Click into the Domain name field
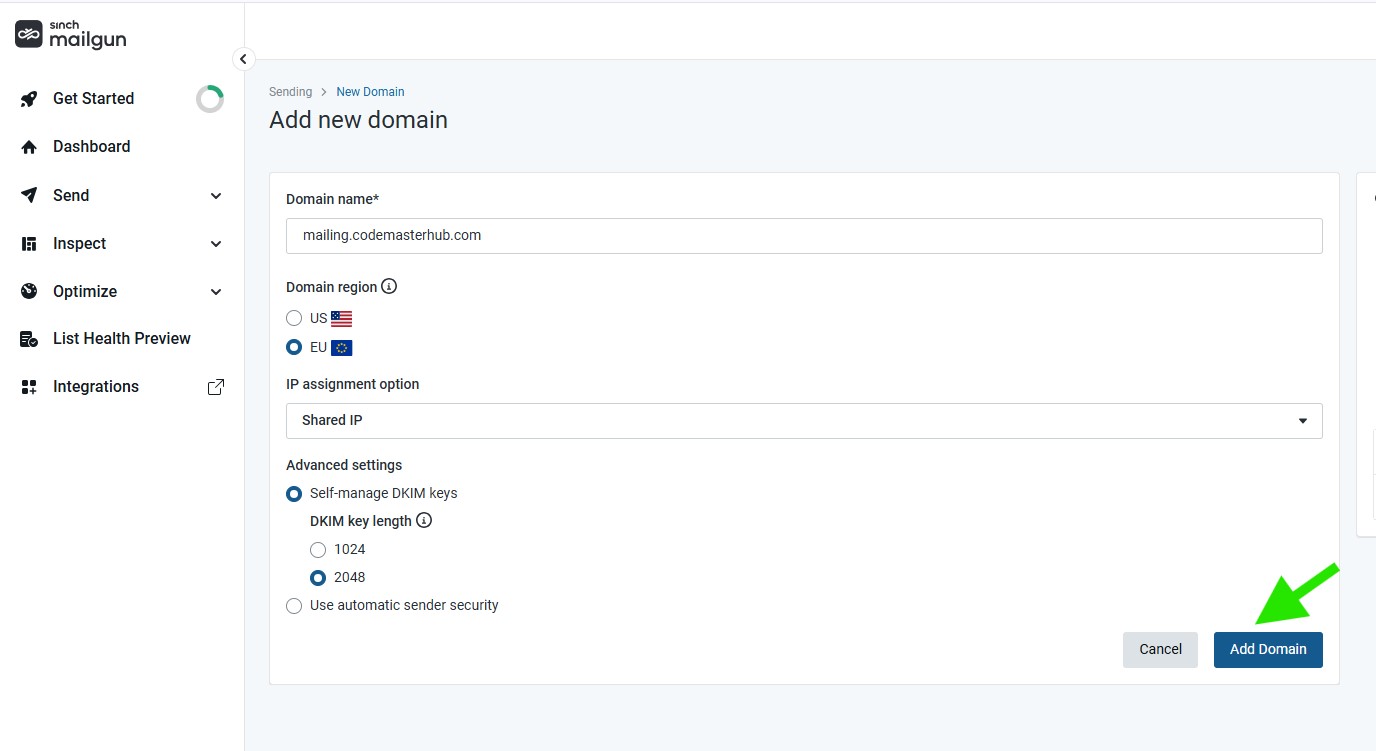Viewport: 1376px width, 751px height. point(804,236)
